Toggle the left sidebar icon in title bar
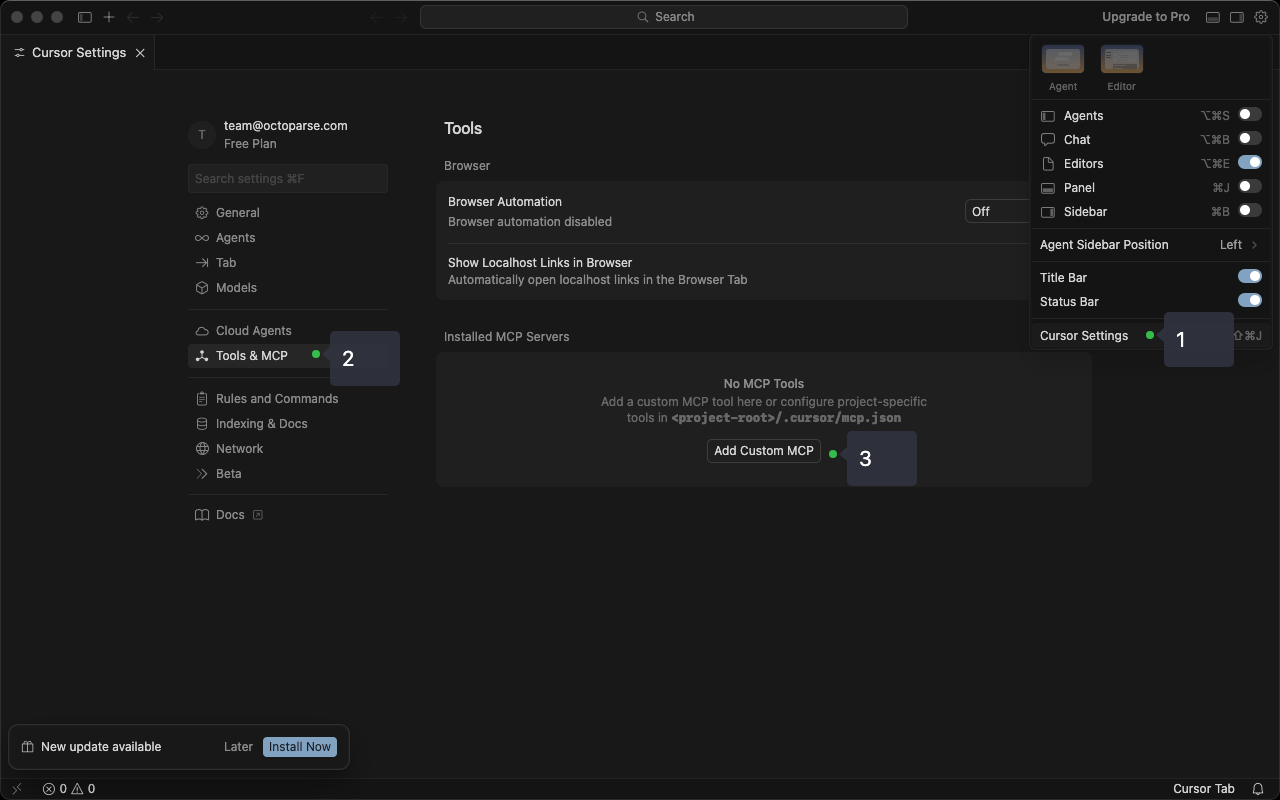The image size is (1280, 800). (85, 17)
